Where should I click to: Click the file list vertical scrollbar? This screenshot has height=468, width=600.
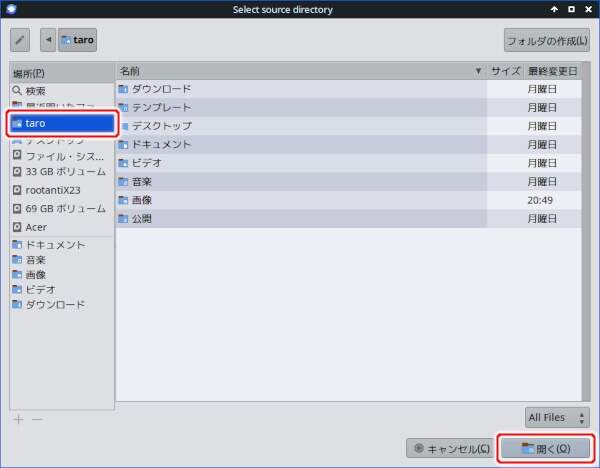586,232
